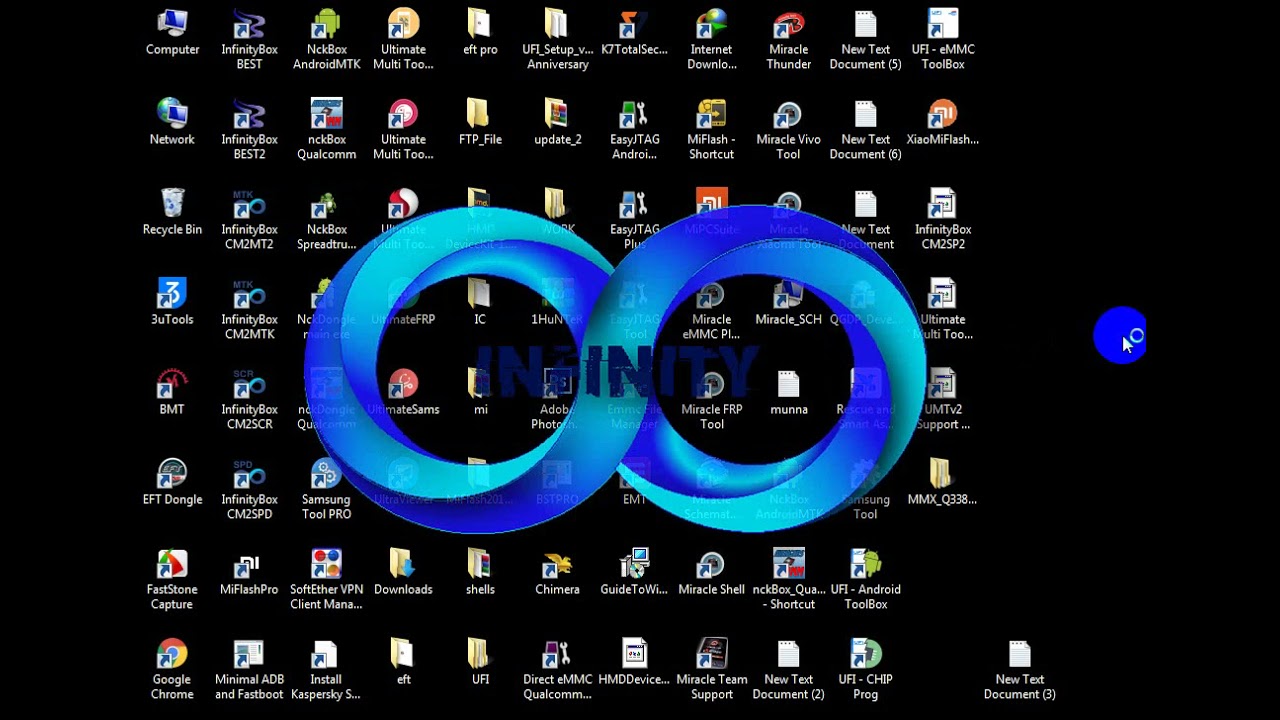Launch UMTv2 Support shortcut

(942, 400)
